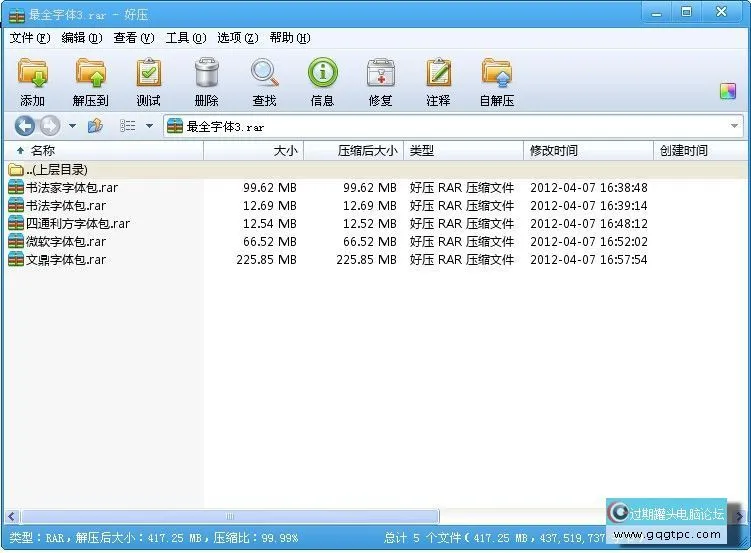Open the 帮助(H) menu
The image size is (751, 553).
pos(290,38)
